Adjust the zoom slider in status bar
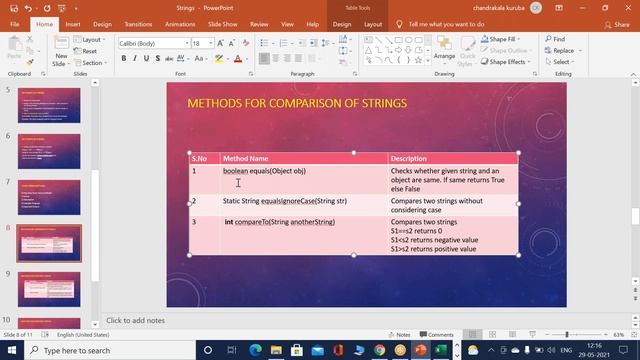 pos(567,334)
